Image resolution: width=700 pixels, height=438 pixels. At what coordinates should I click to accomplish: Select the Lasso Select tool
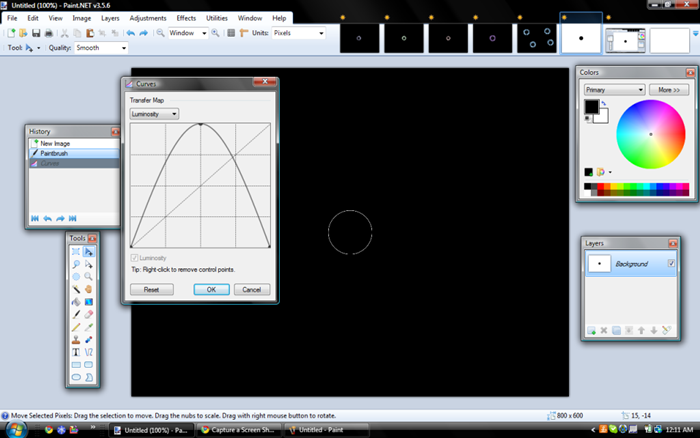pyautogui.click(x=76, y=264)
